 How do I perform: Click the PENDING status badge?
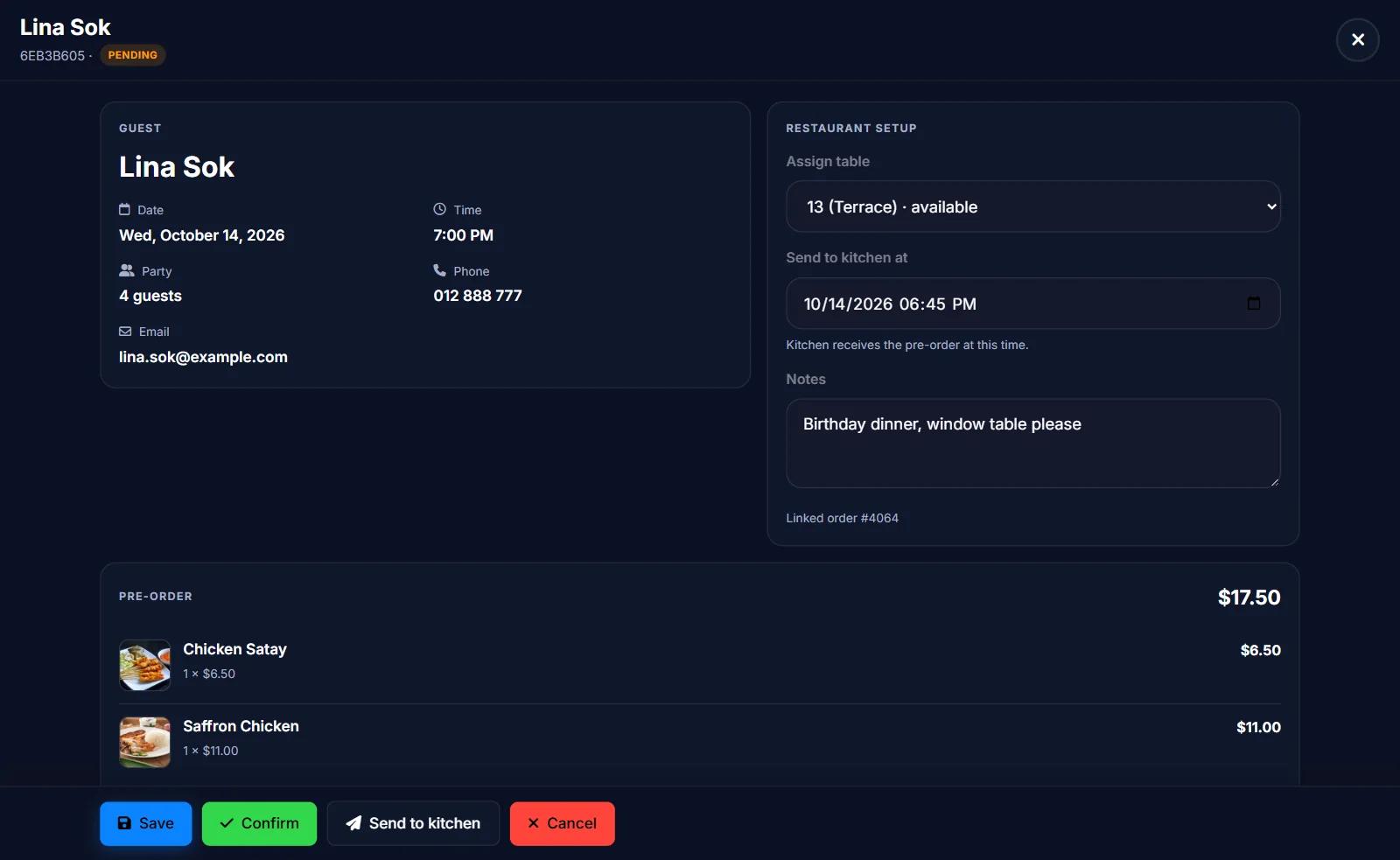(x=133, y=55)
